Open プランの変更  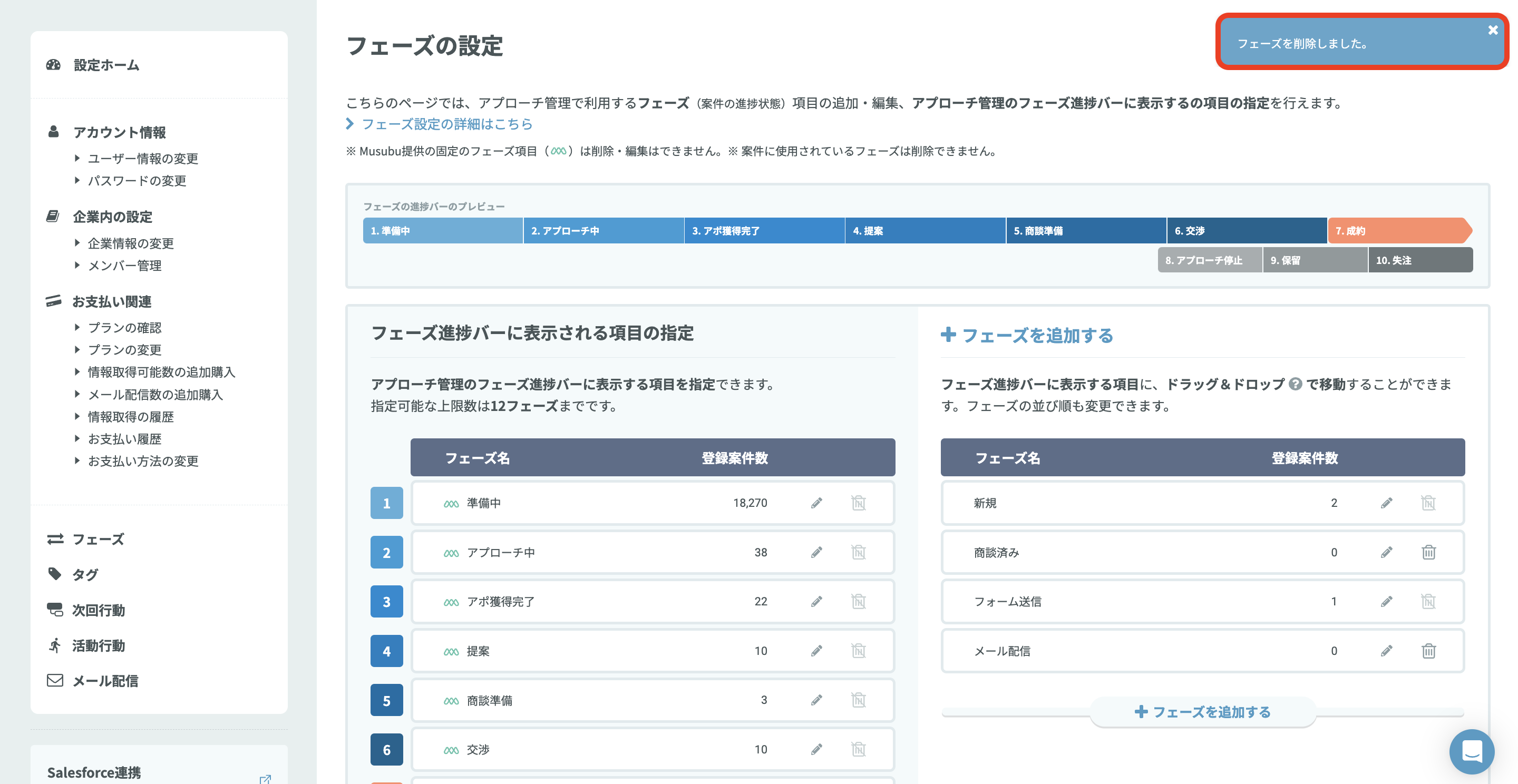pos(124,350)
